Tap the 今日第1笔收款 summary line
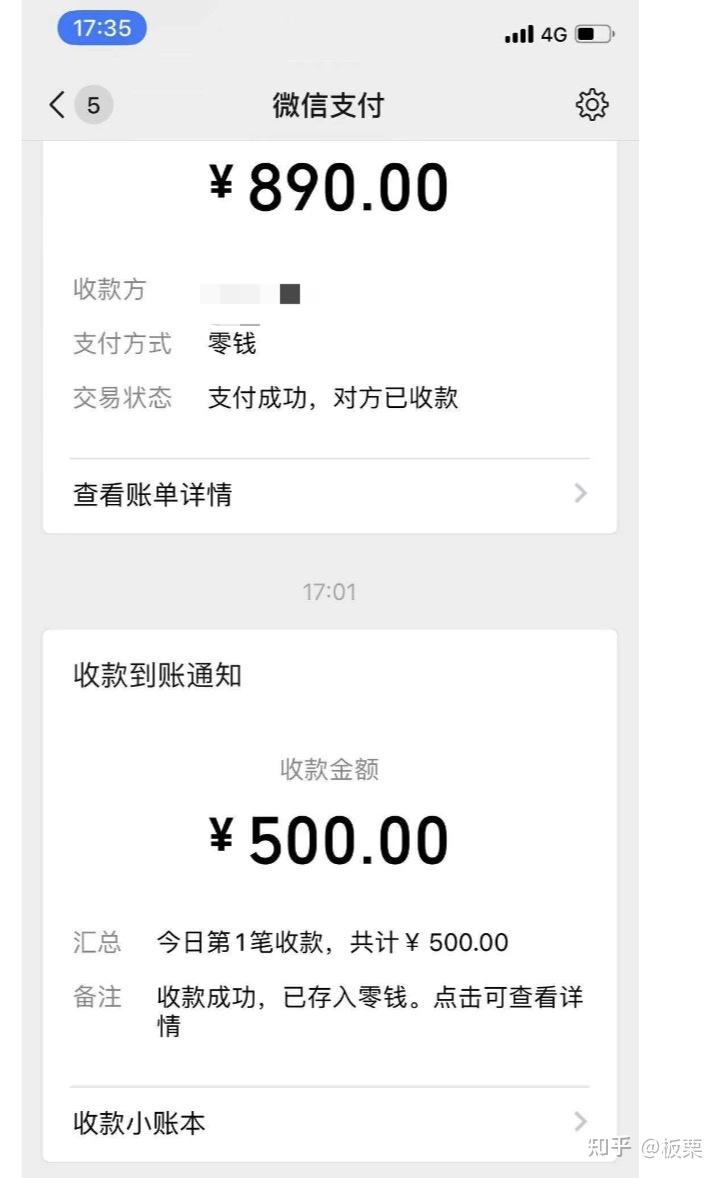This screenshot has width=720, height=1178. coord(332,942)
